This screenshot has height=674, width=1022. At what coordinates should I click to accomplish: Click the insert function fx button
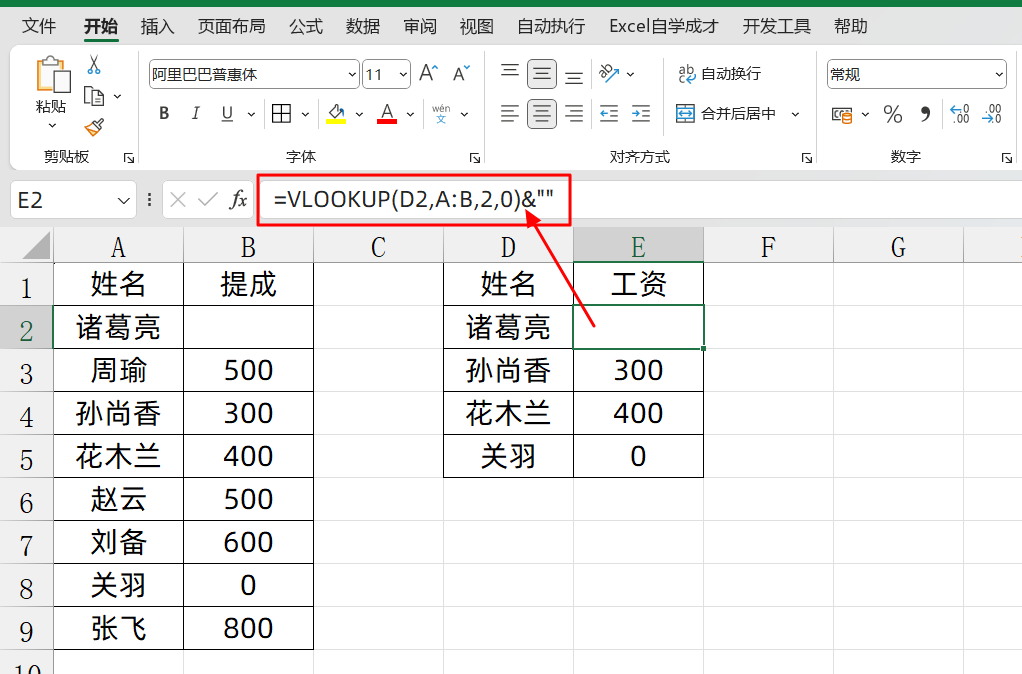(239, 199)
